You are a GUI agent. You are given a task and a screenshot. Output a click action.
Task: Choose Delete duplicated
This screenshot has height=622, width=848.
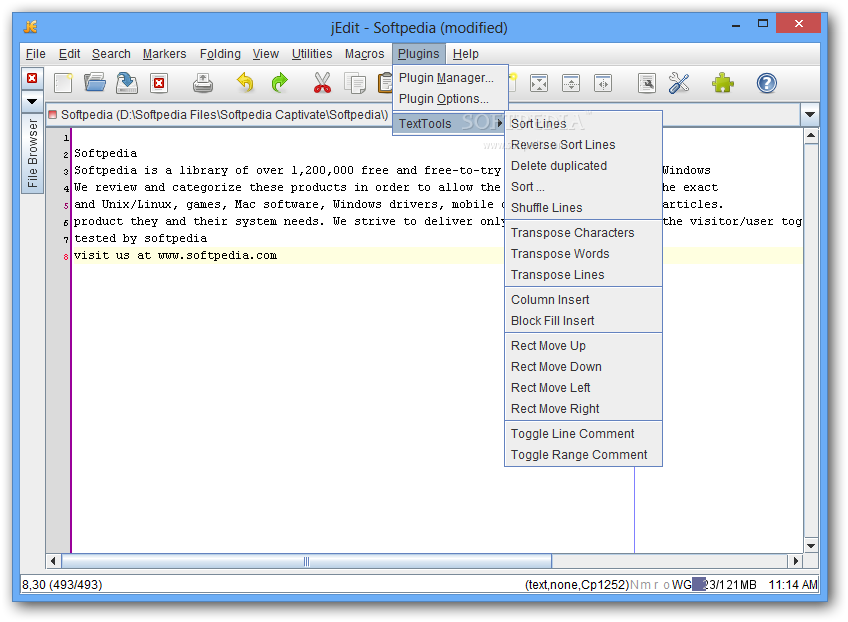click(583, 166)
